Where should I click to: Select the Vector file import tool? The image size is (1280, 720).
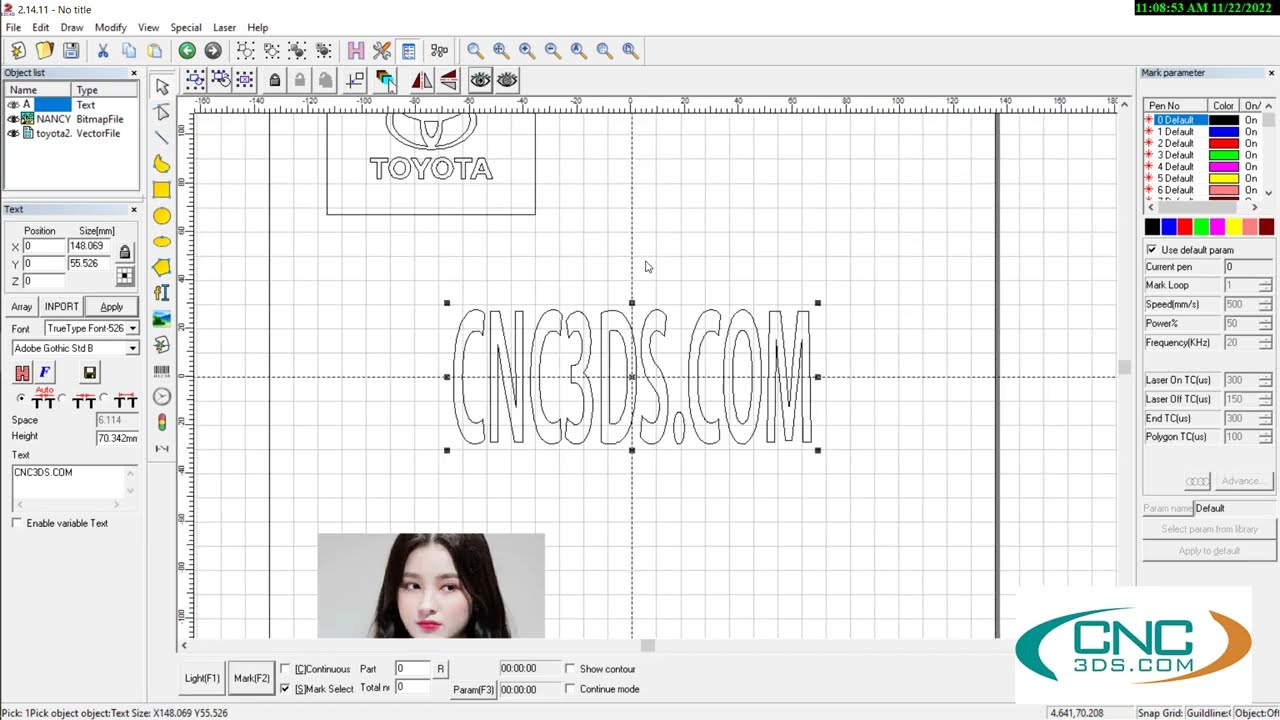162,345
